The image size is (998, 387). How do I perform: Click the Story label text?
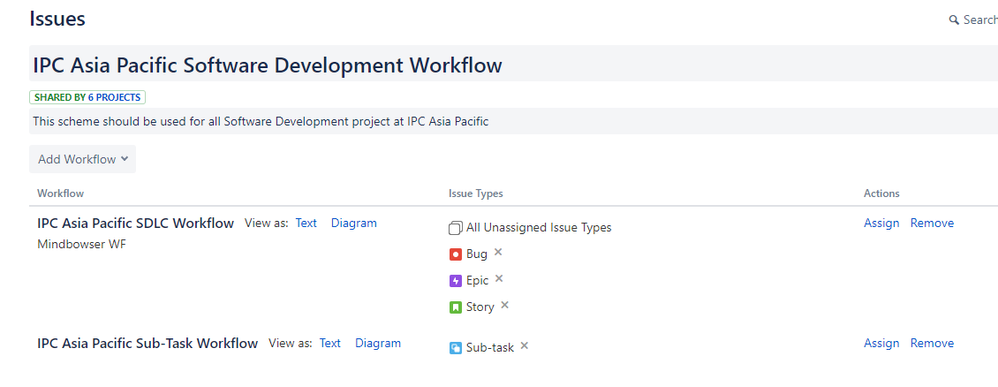pos(480,307)
